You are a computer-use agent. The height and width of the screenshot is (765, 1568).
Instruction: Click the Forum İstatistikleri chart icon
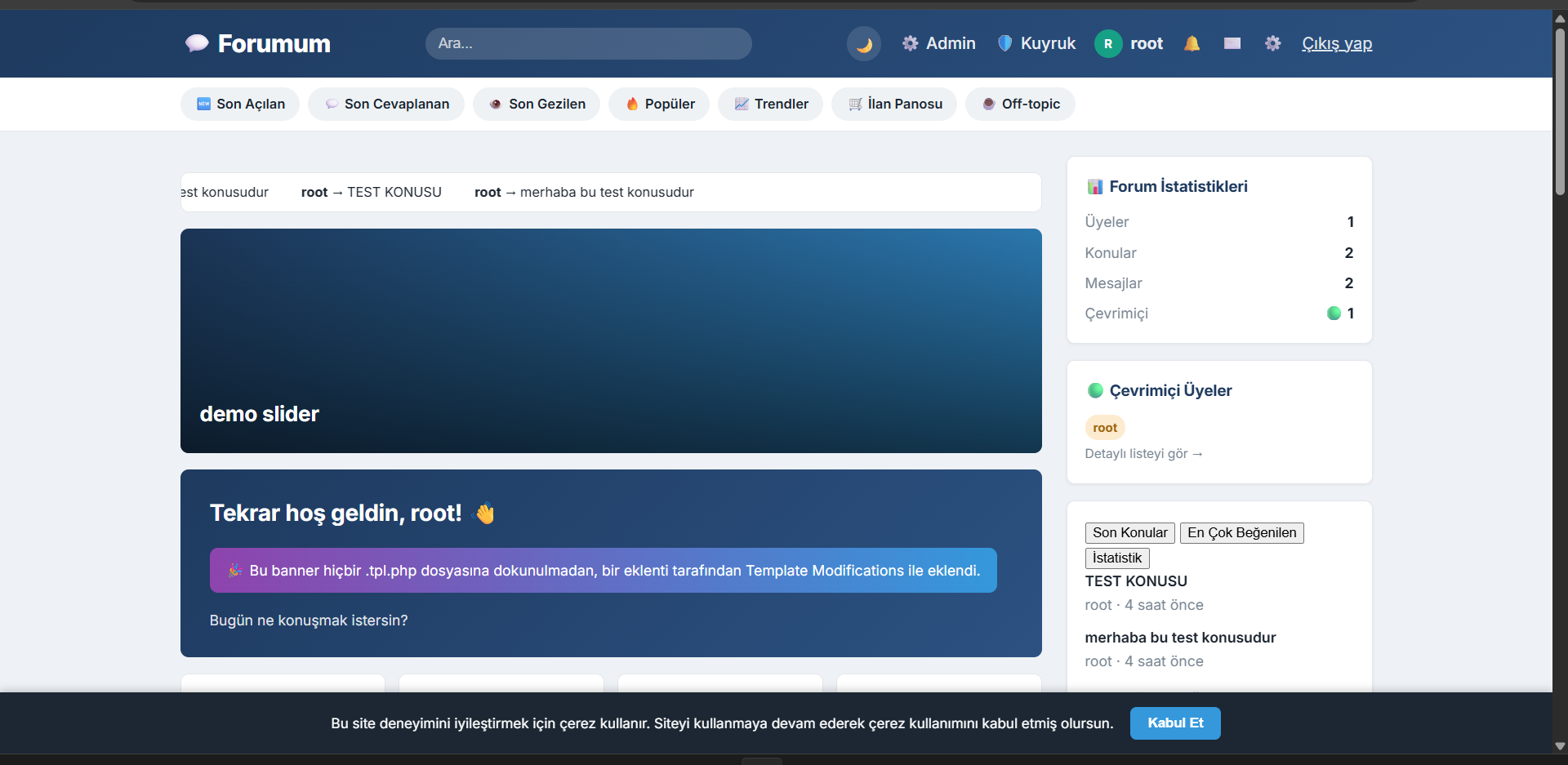1095,187
